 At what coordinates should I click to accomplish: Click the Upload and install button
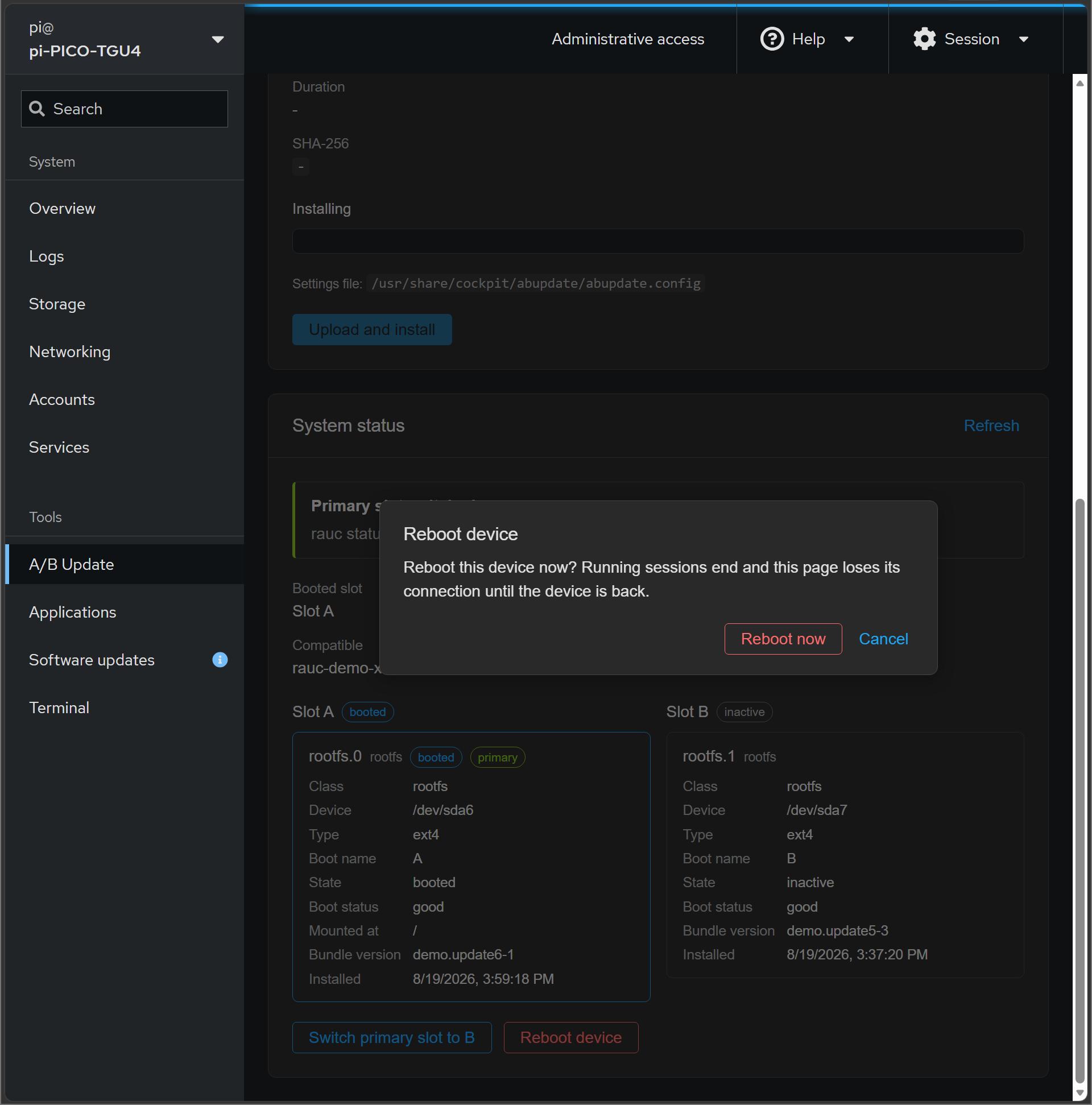tap(372, 329)
